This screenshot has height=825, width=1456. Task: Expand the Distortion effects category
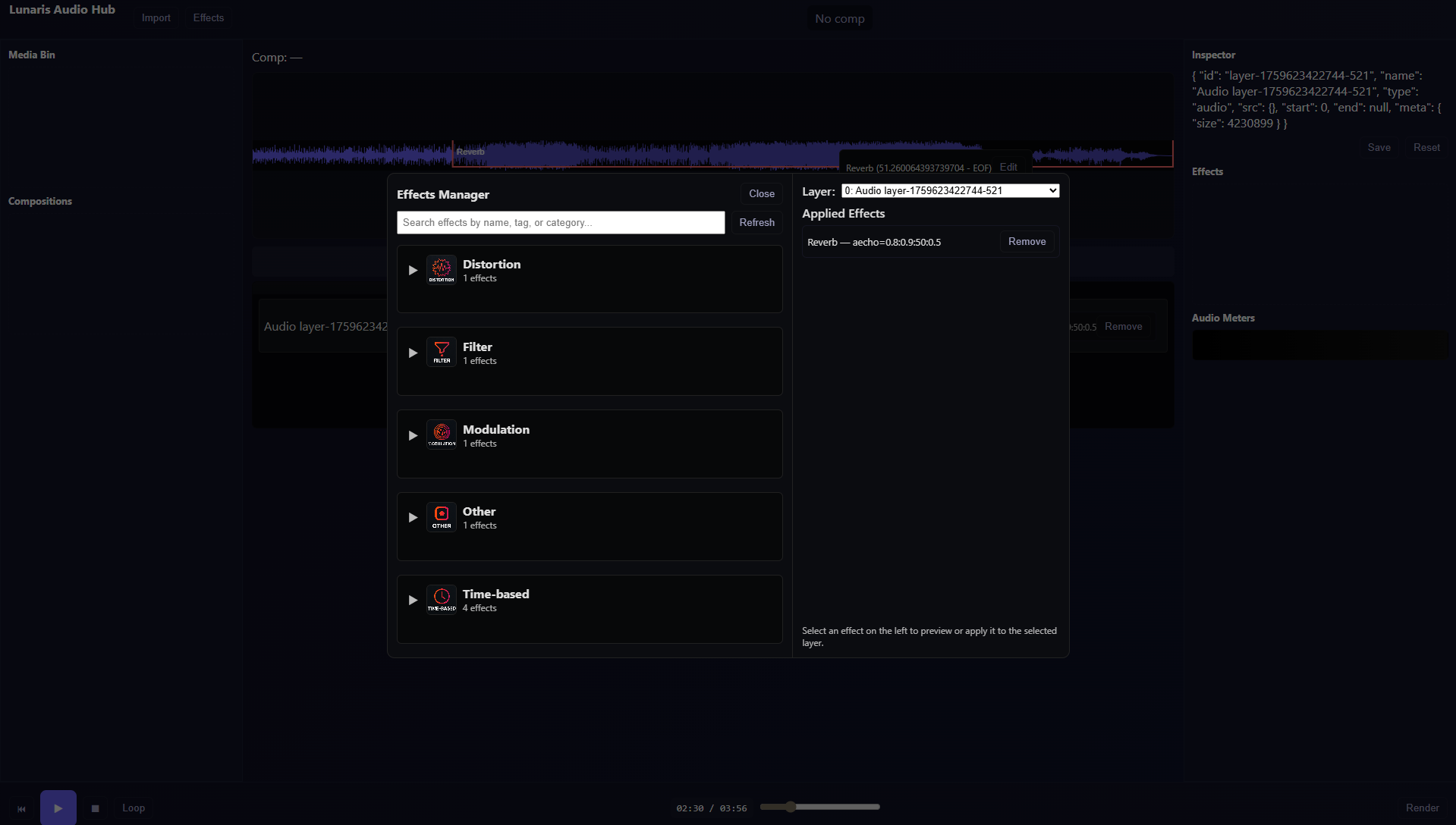coord(414,270)
